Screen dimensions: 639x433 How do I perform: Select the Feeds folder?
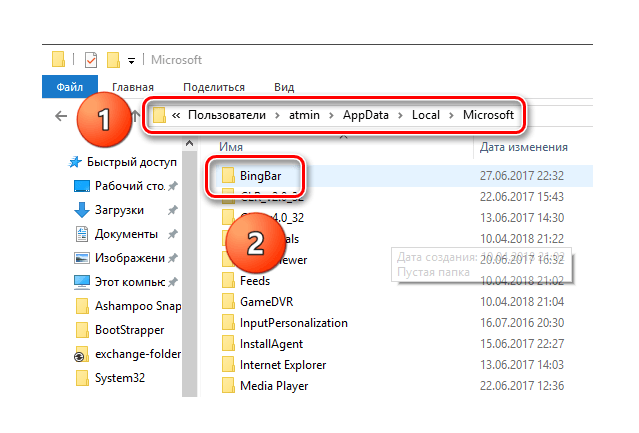(x=255, y=281)
